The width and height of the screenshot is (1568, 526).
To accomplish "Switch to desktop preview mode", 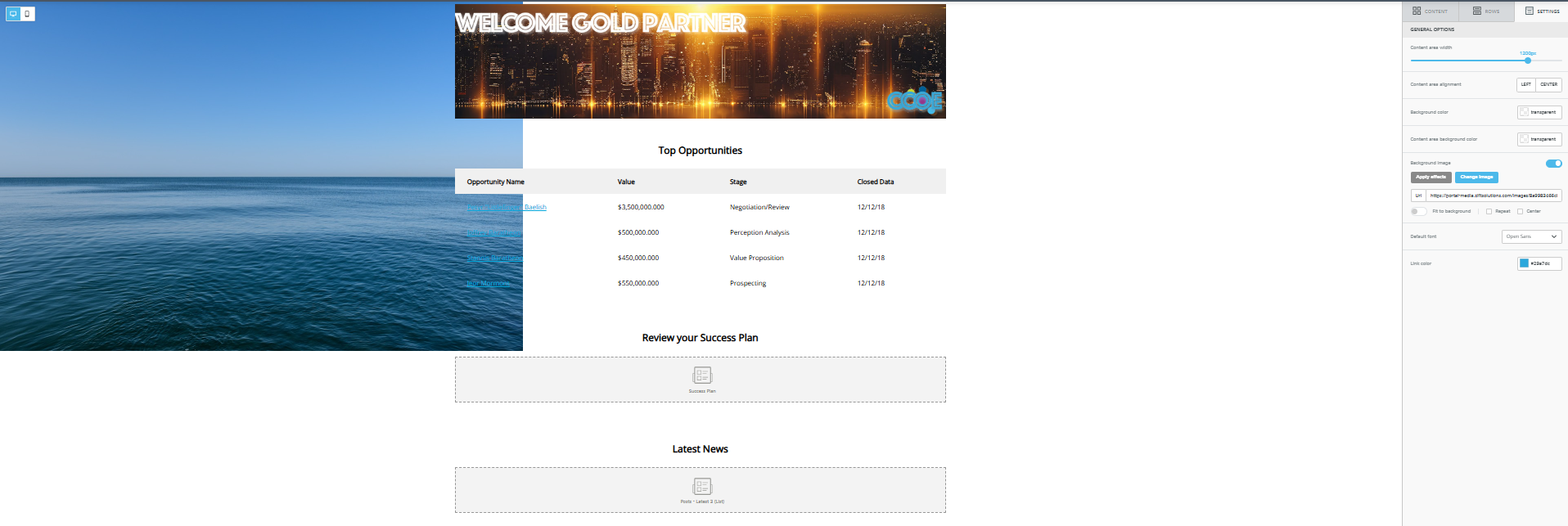I will pos(13,14).
